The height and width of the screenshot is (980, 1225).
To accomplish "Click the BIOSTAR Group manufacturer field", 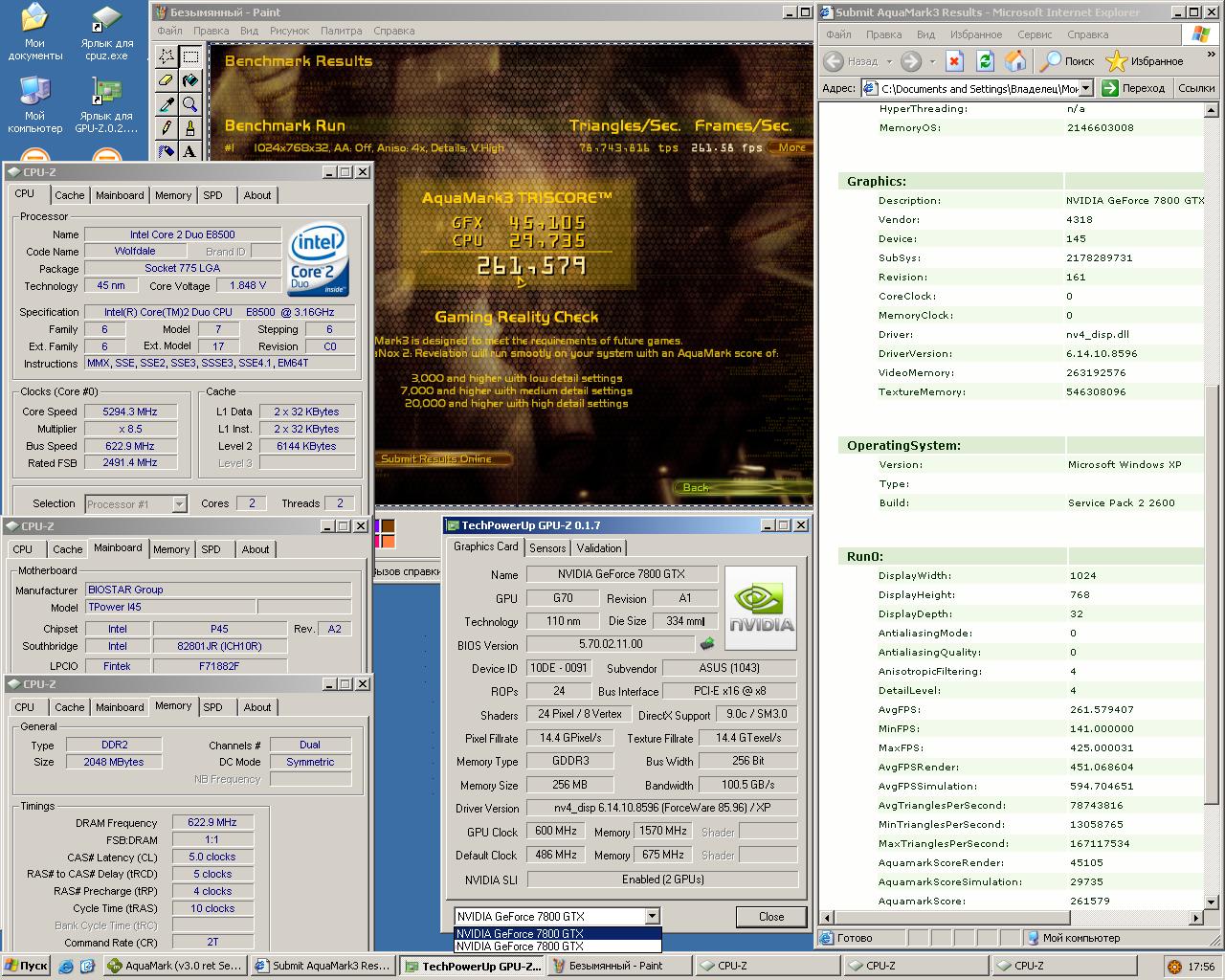I will point(218,590).
